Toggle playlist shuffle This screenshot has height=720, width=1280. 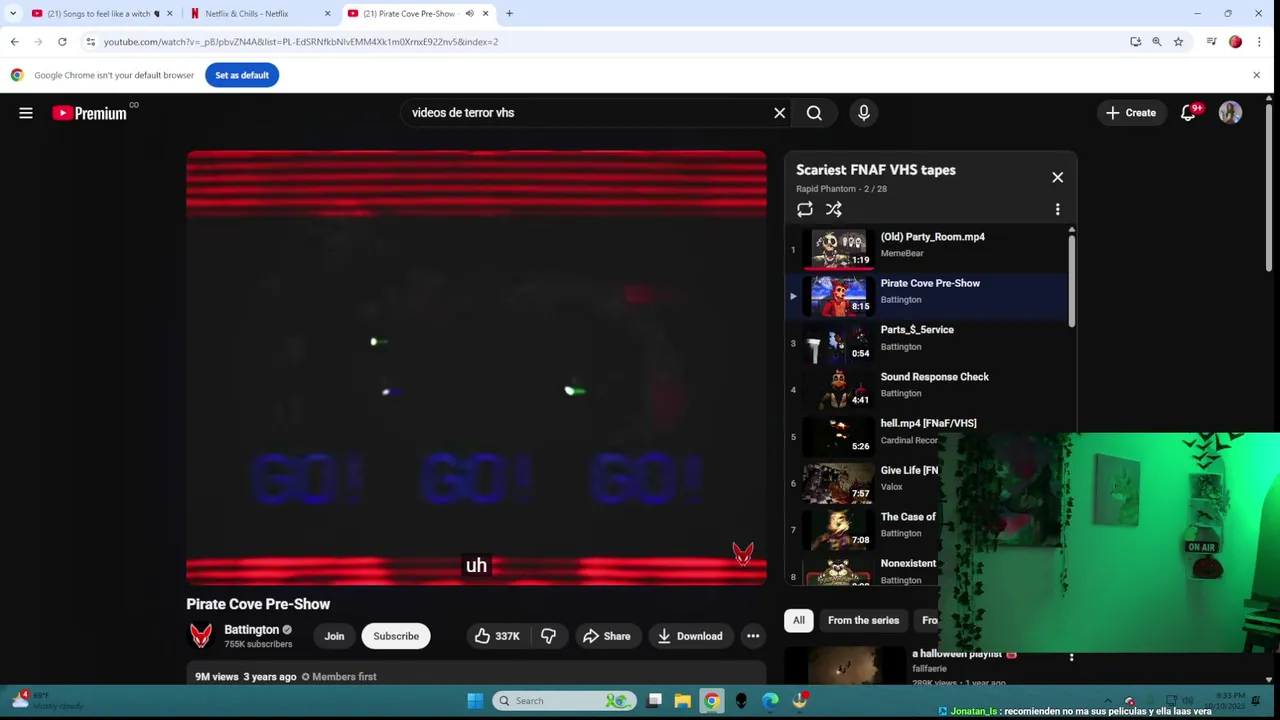click(x=834, y=209)
